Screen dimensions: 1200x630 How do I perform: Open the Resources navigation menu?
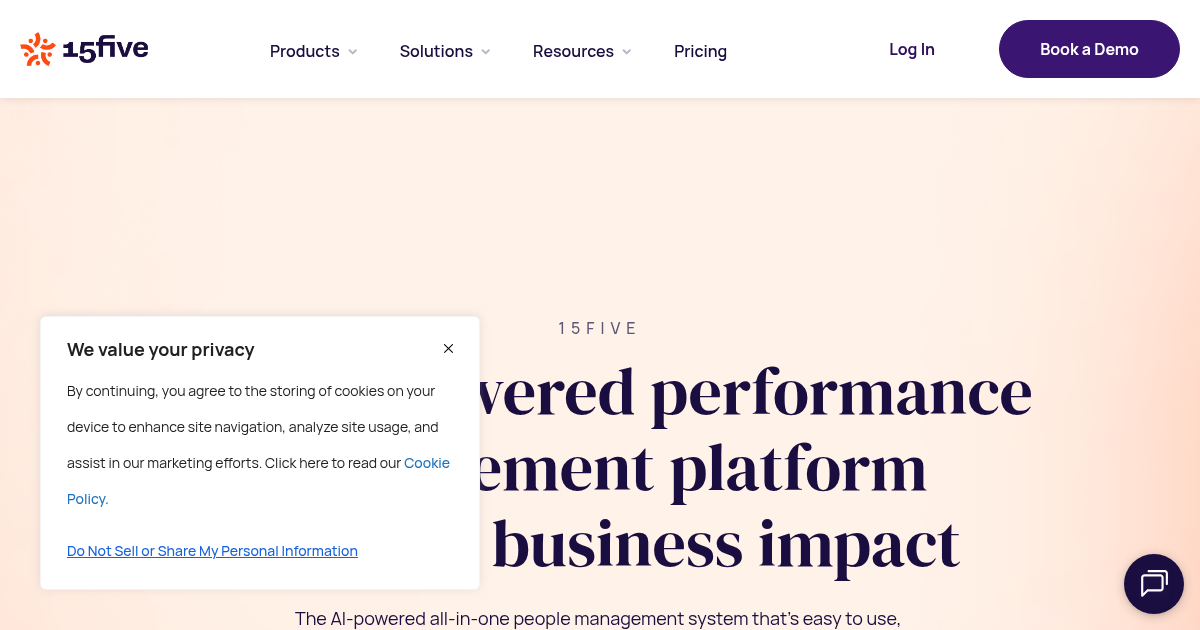coord(573,51)
